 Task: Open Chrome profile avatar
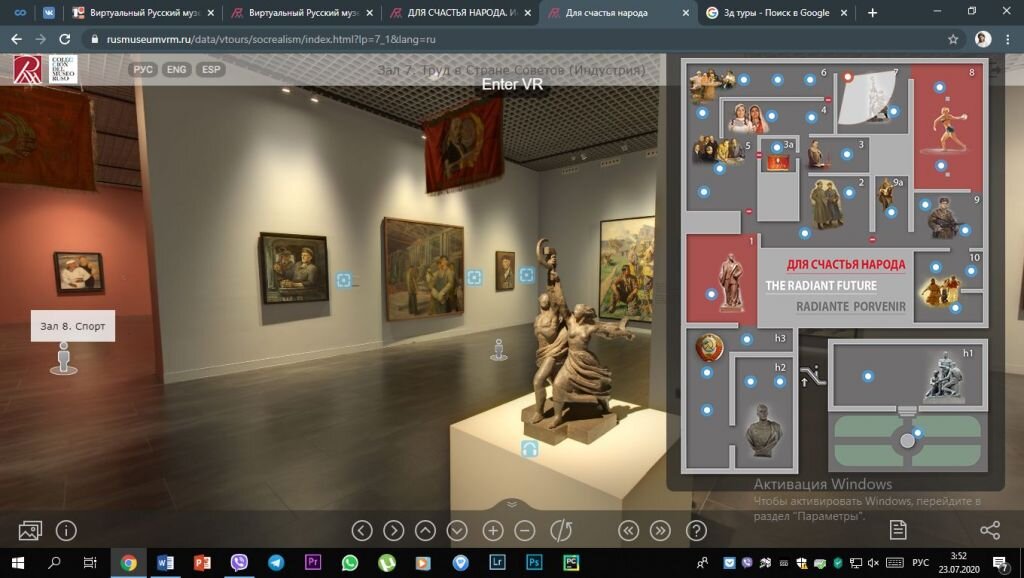(x=983, y=39)
